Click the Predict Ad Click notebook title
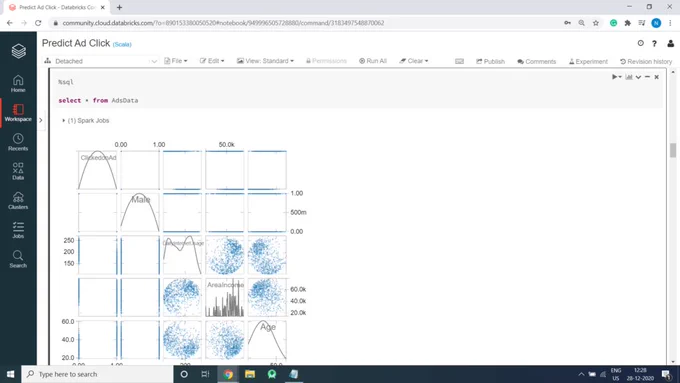The height and width of the screenshot is (383, 680). 76,43
